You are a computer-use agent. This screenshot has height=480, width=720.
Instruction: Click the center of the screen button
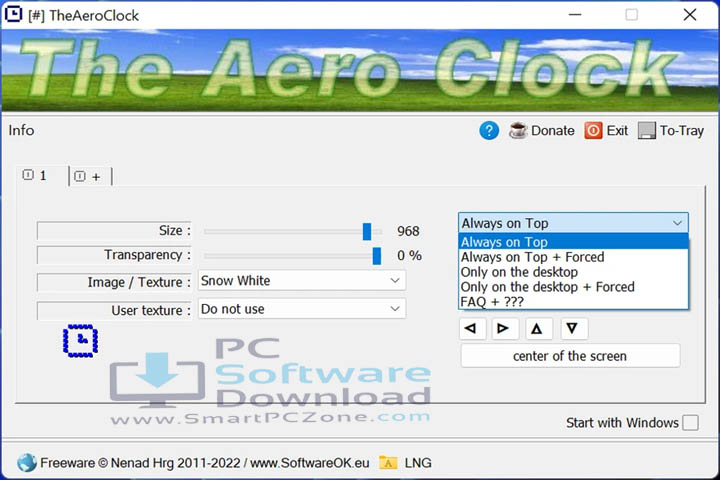[x=570, y=356]
